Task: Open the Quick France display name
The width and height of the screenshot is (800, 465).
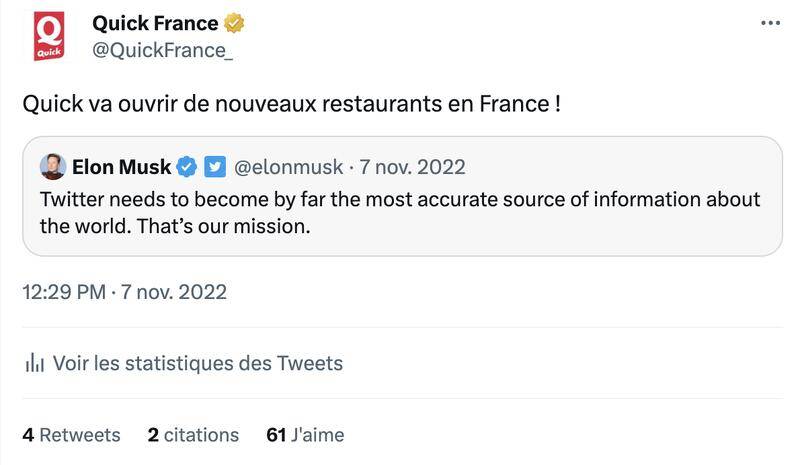Action: pos(155,23)
